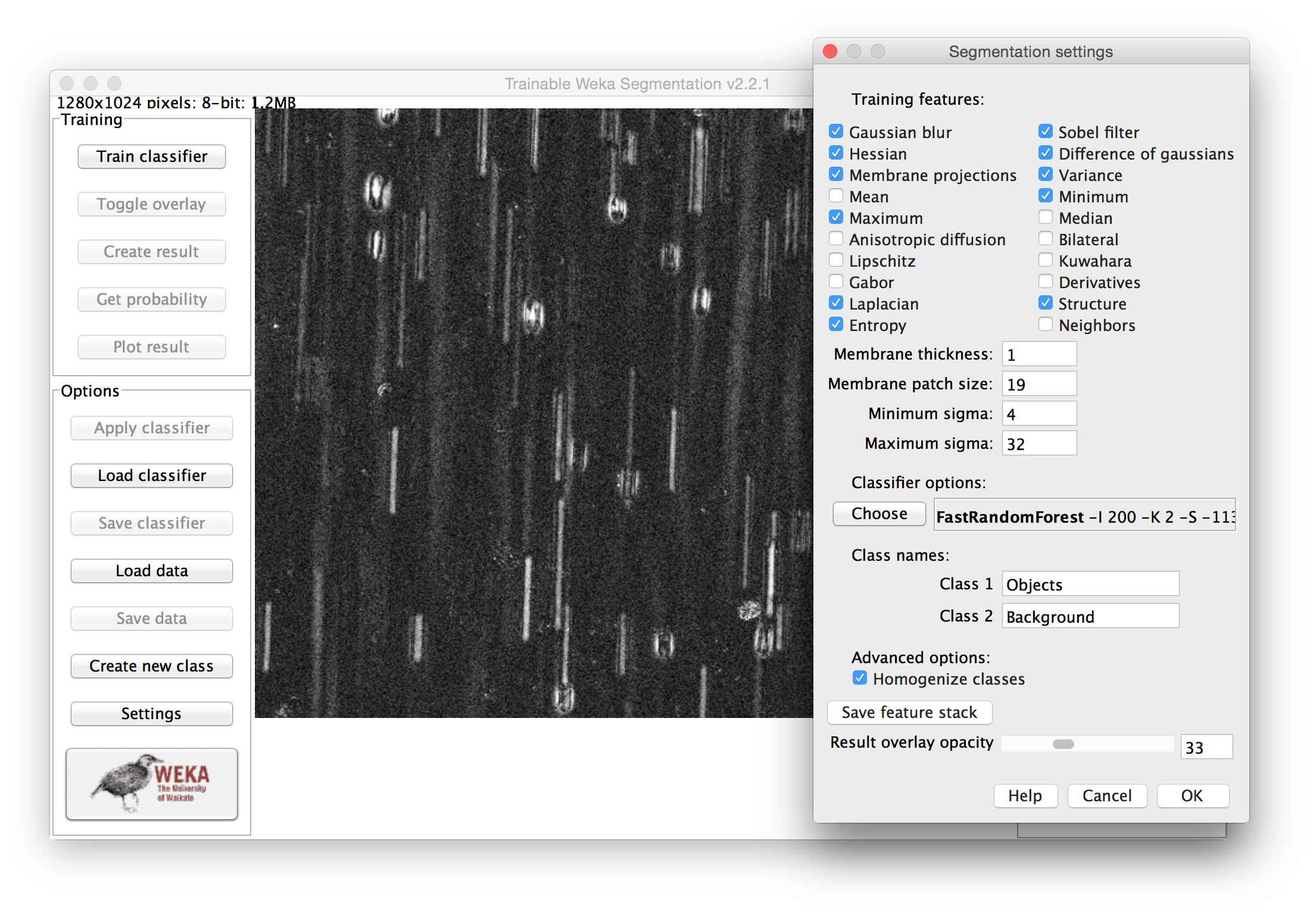
Task: Adjust the Result overlay opacity slider
Action: 1064,744
